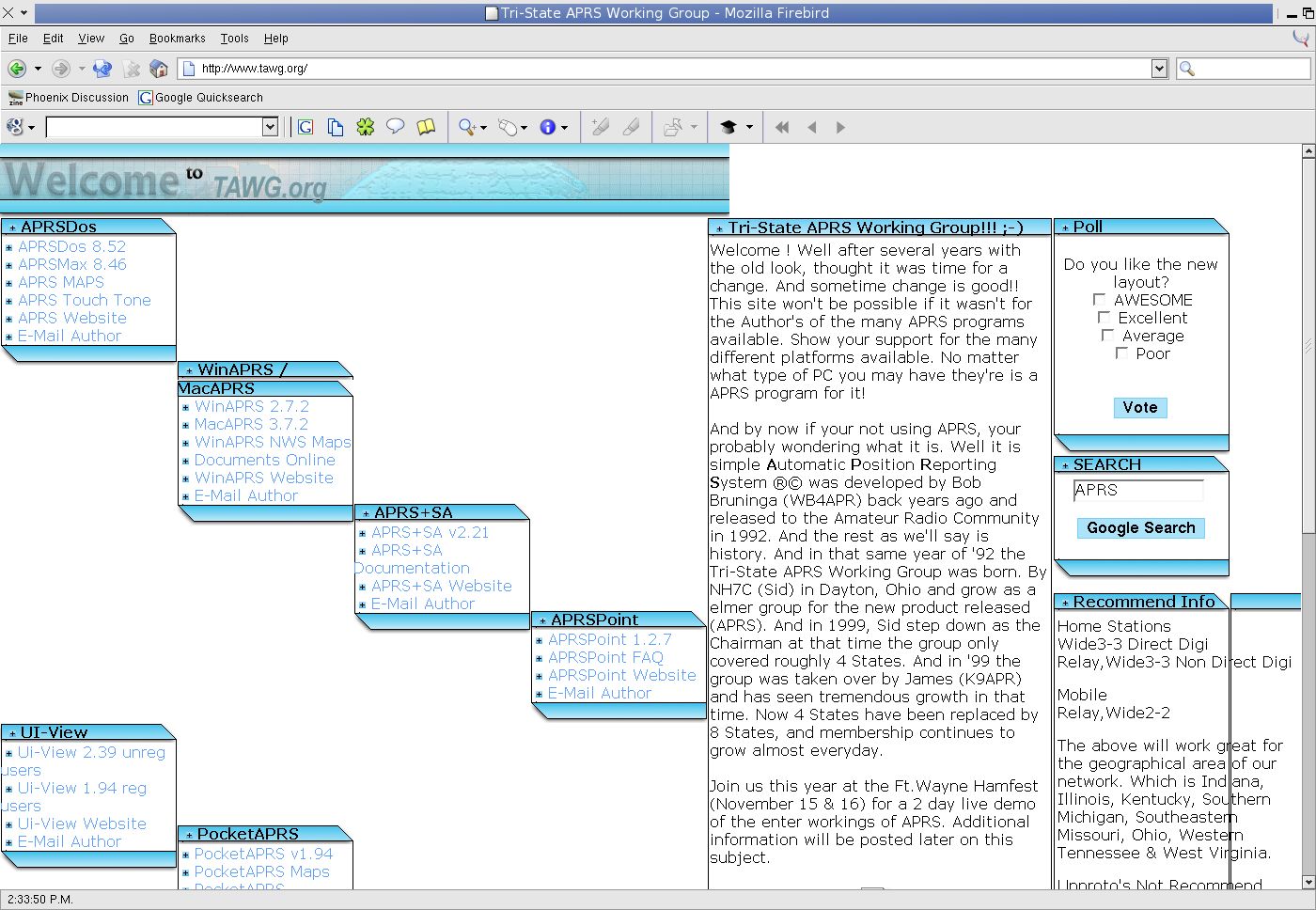Image resolution: width=1316 pixels, height=910 pixels.
Task: Click the Google toolbar search input
Action: [154, 127]
